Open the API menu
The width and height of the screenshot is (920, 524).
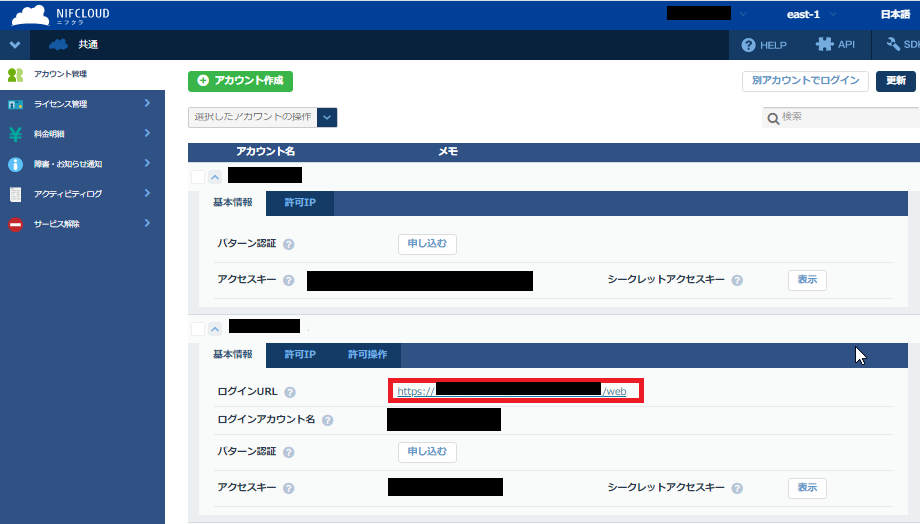[x=835, y=45]
